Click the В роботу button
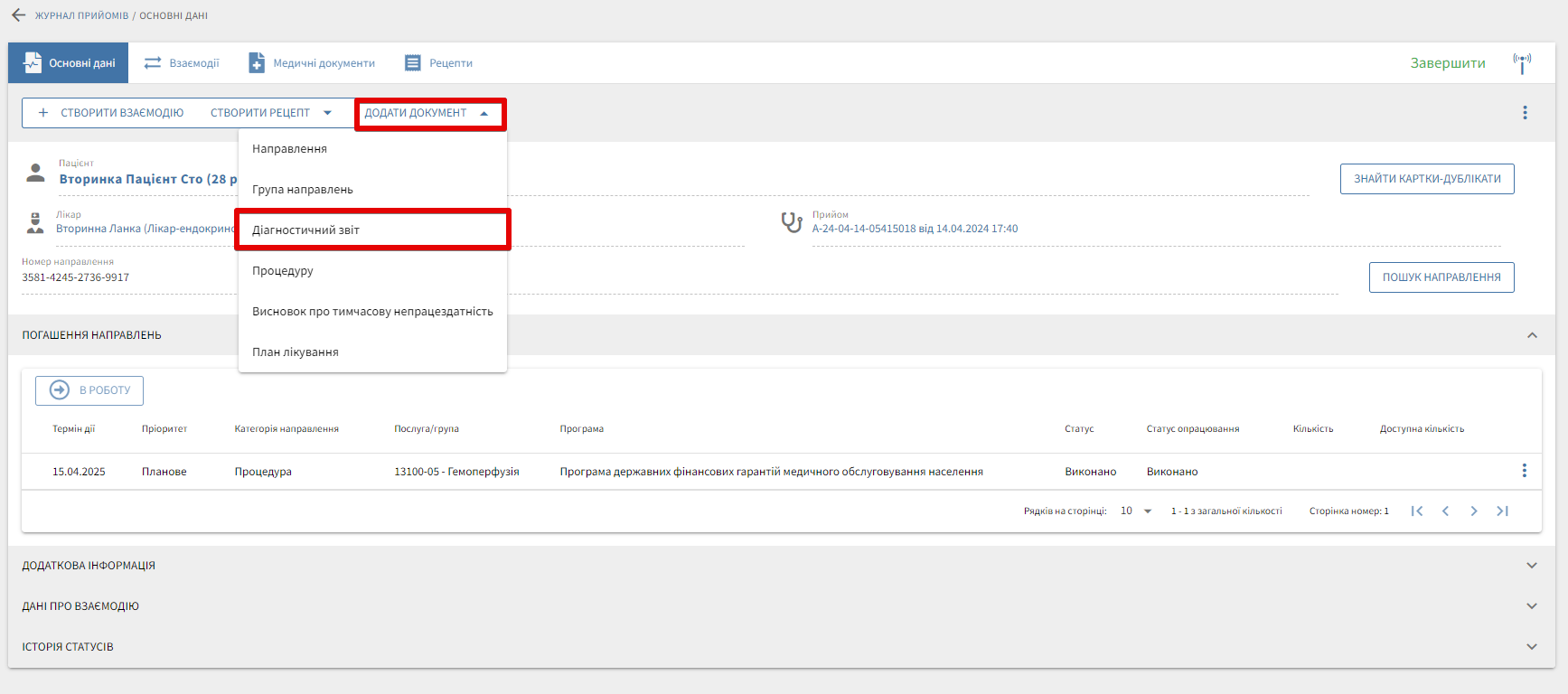 point(89,390)
